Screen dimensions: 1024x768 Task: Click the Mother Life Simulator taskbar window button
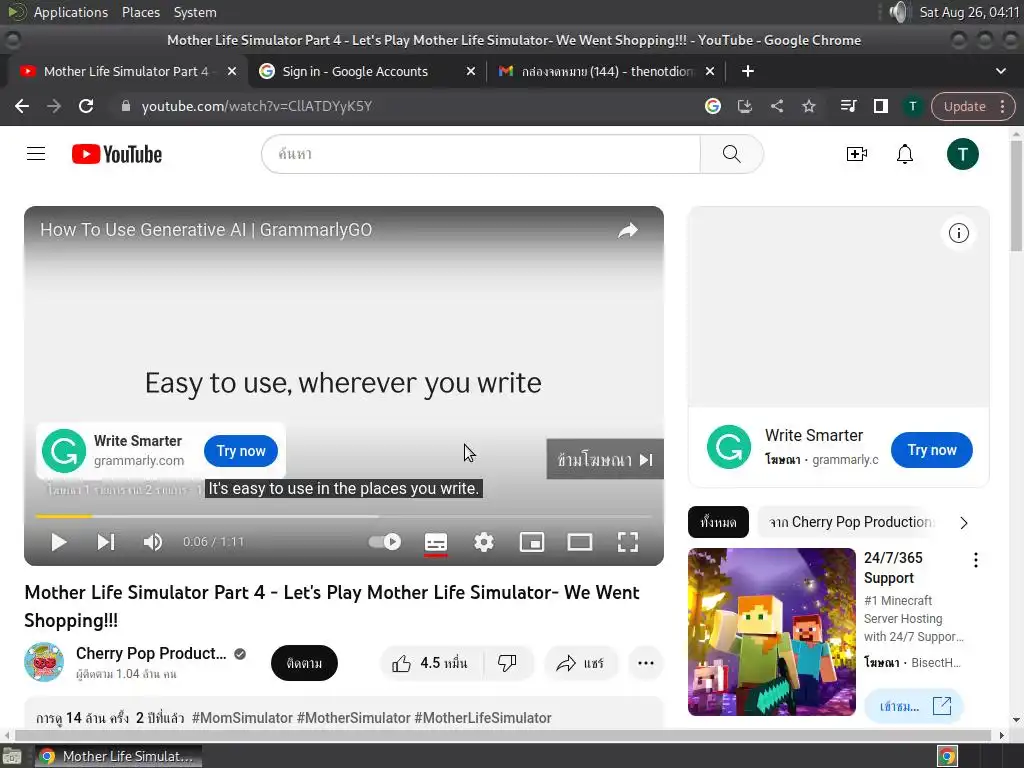(119, 756)
